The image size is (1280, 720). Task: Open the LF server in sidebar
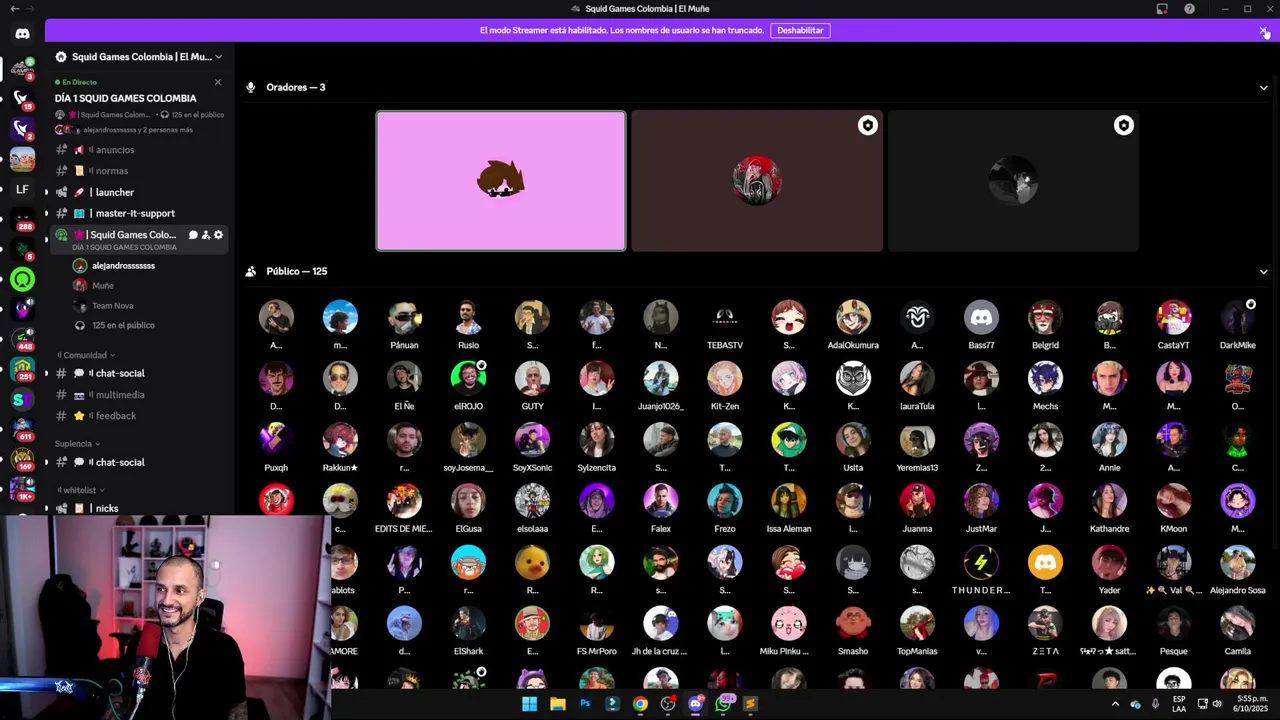coord(22,189)
